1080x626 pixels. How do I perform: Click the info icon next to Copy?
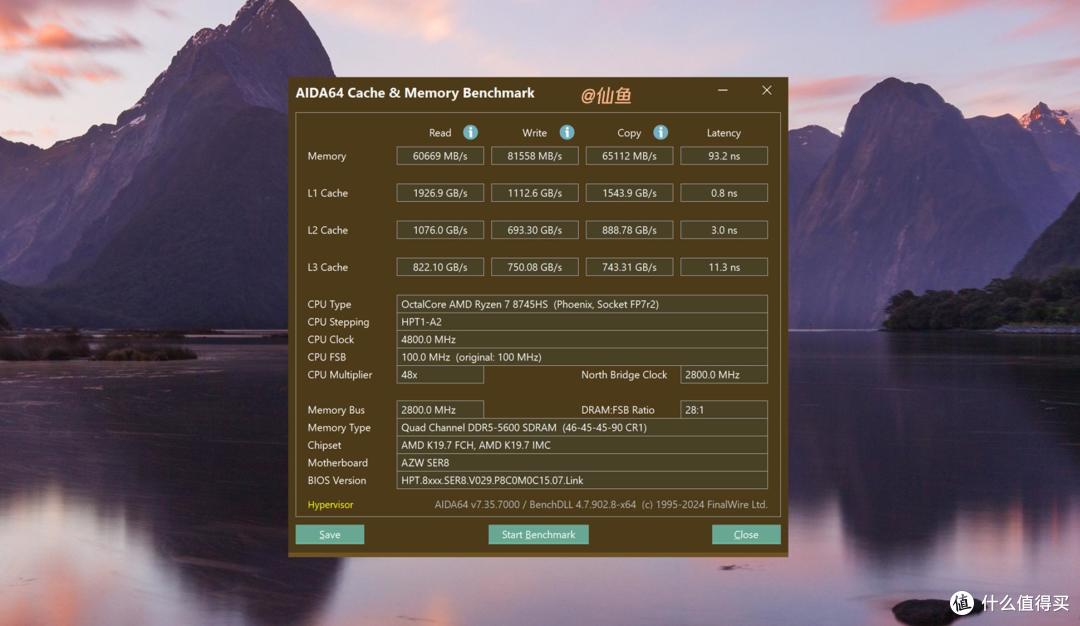coord(661,132)
